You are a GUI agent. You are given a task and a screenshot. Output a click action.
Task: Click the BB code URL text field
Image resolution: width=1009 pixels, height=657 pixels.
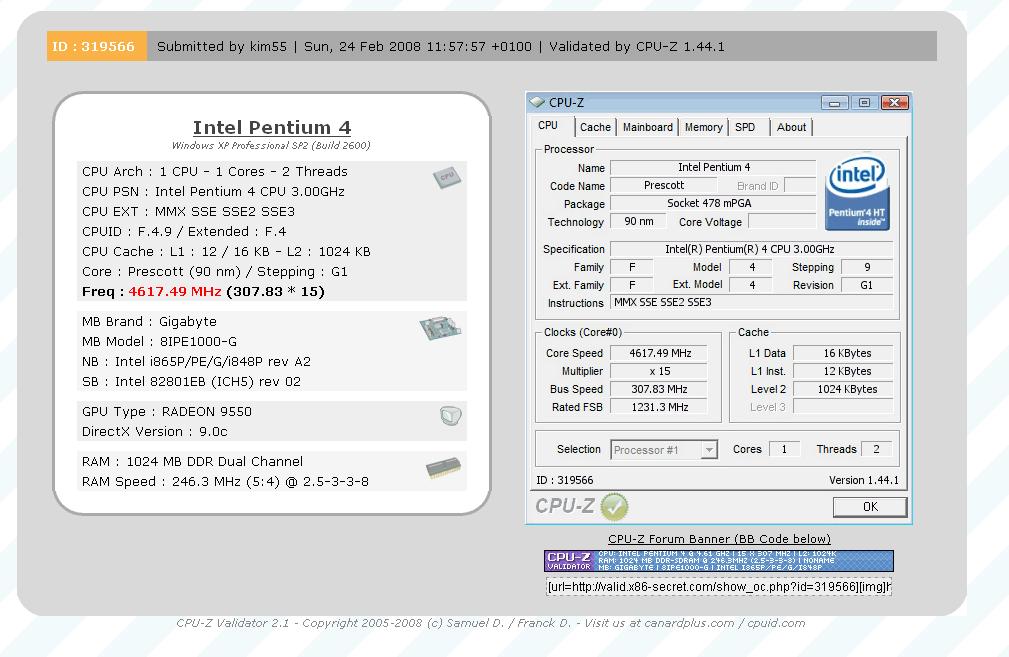coord(718,587)
